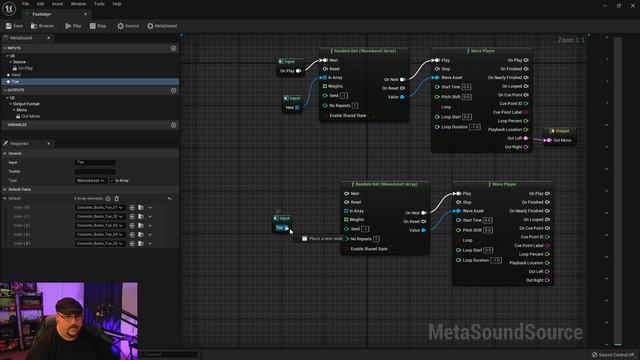Save the MetaSound asset

tap(14, 26)
